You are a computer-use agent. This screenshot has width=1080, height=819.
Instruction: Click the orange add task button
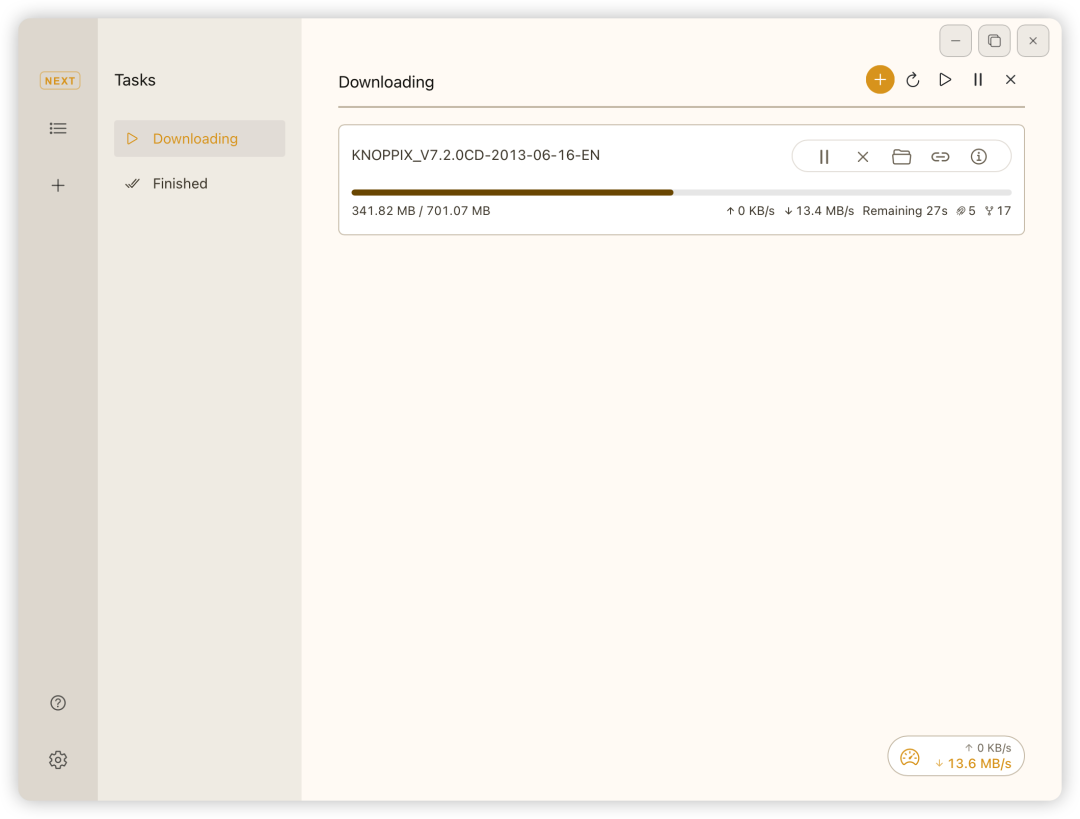(880, 80)
